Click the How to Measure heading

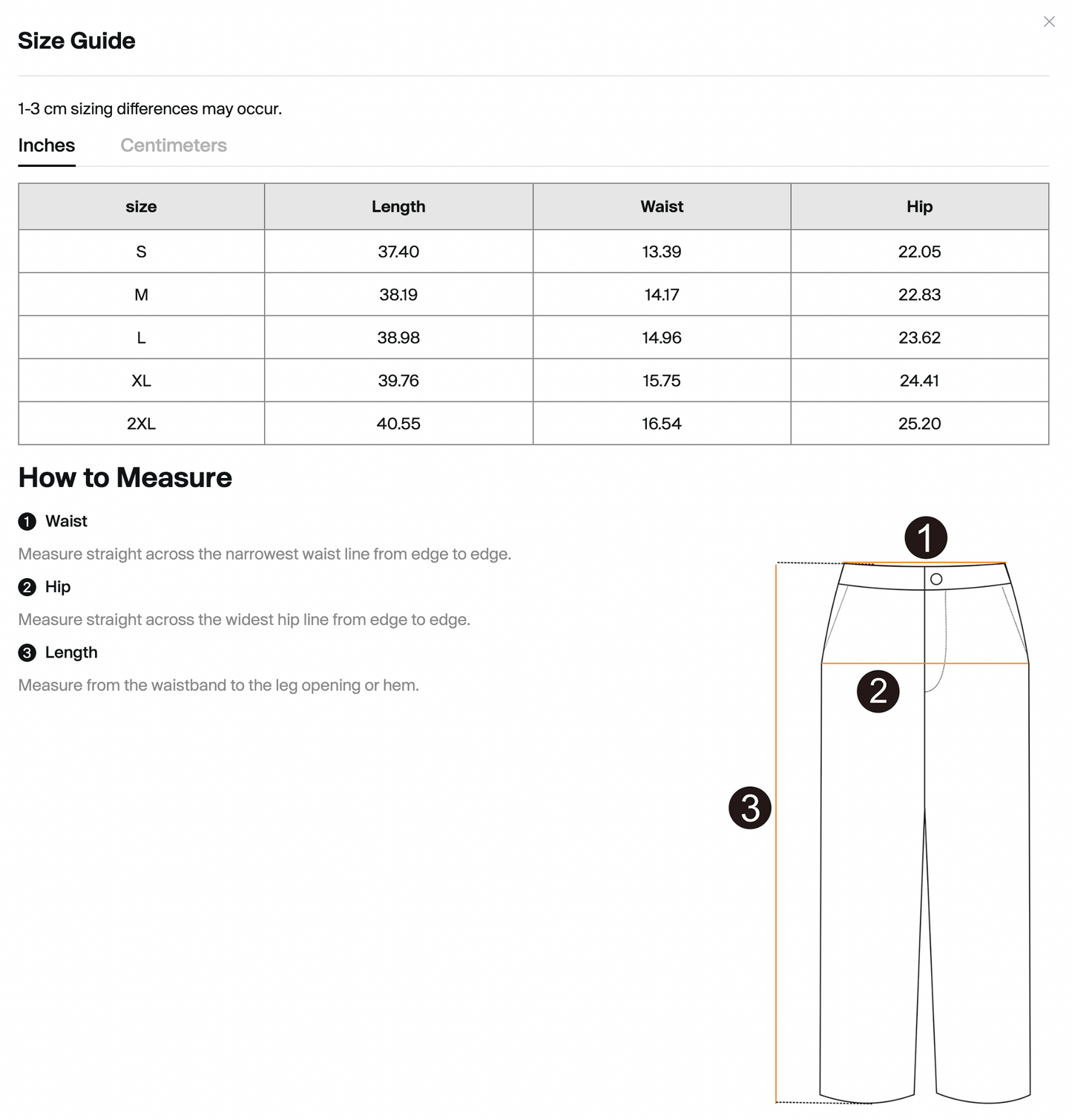125,477
